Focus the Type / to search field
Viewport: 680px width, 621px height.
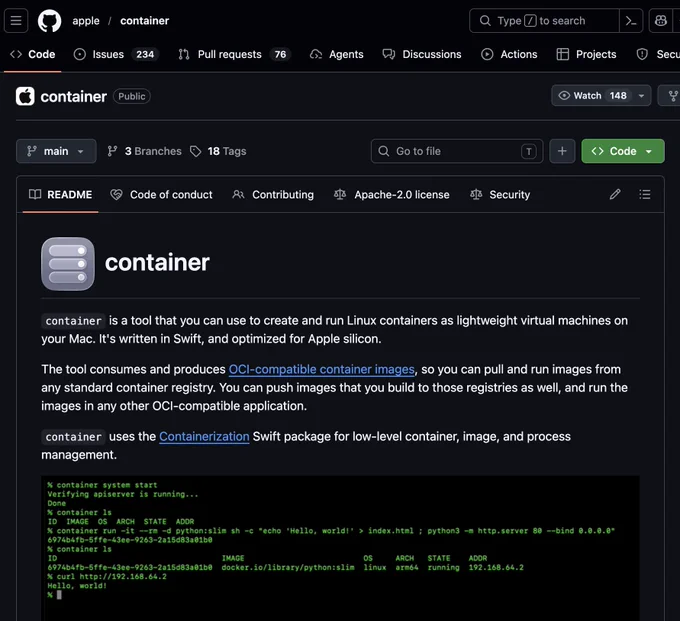544,20
